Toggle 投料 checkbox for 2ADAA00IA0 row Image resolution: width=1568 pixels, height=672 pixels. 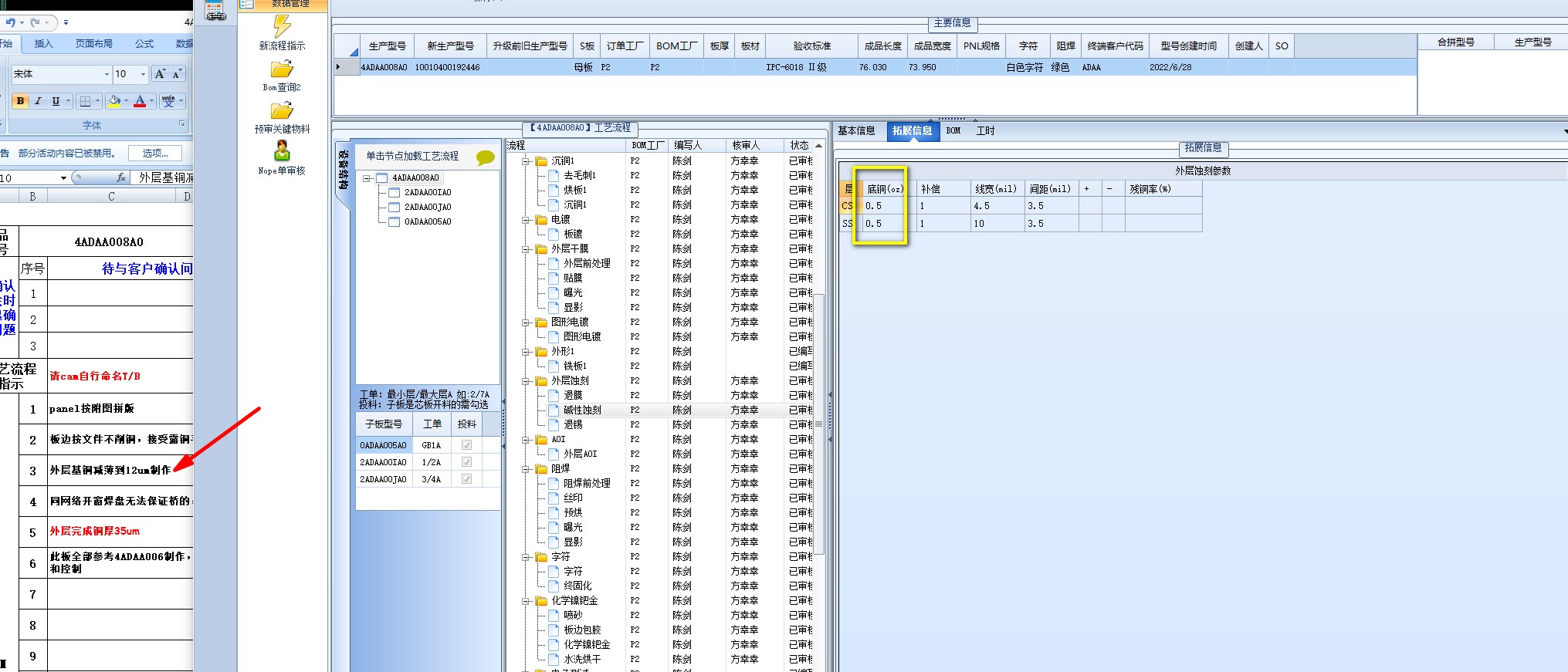coord(466,462)
